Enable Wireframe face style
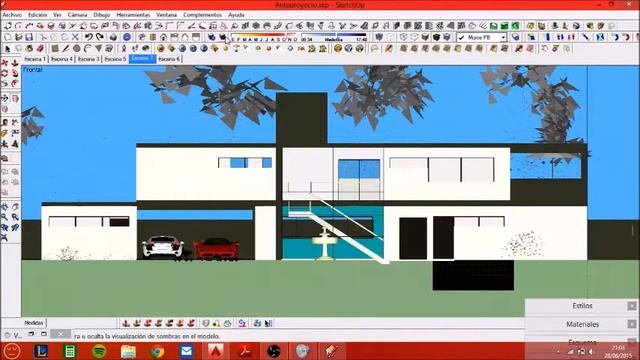This screenshot has width=640, height=360. [404, 37]
